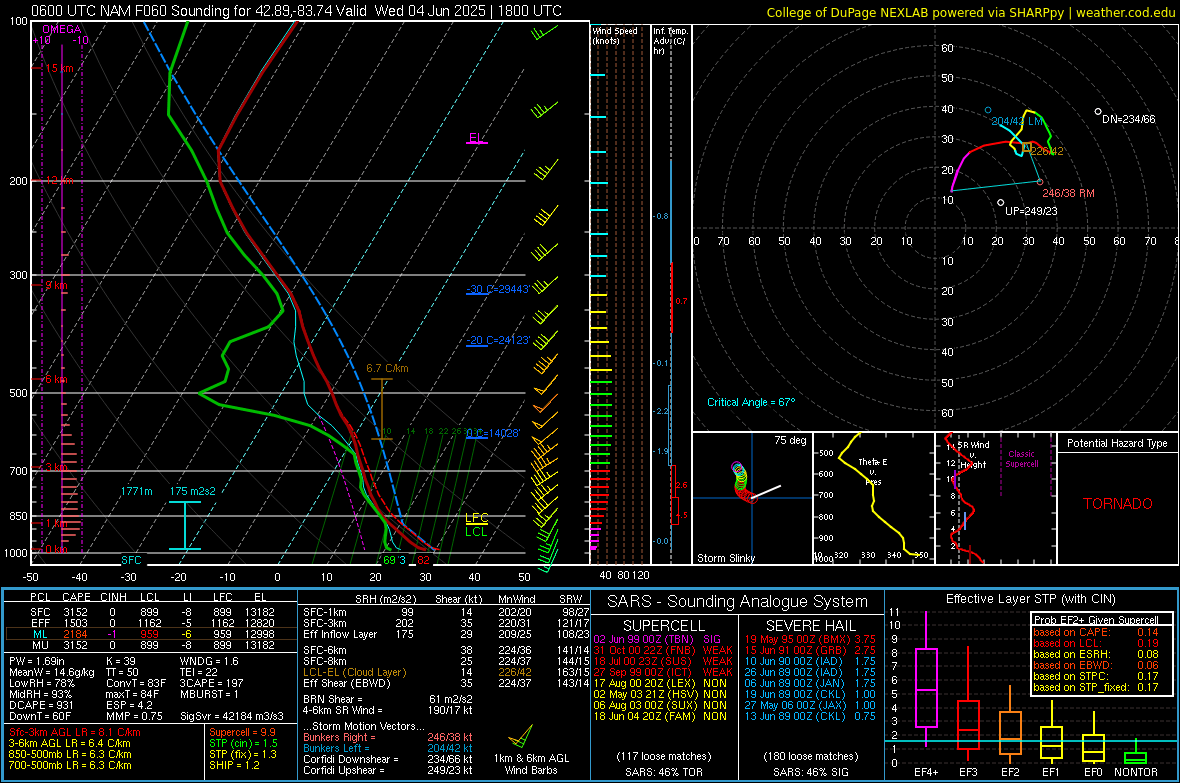This screenshot has height=783, width=1180.
Task: Select the magenta EL marker on the skew-T
Action: point(476,139)
